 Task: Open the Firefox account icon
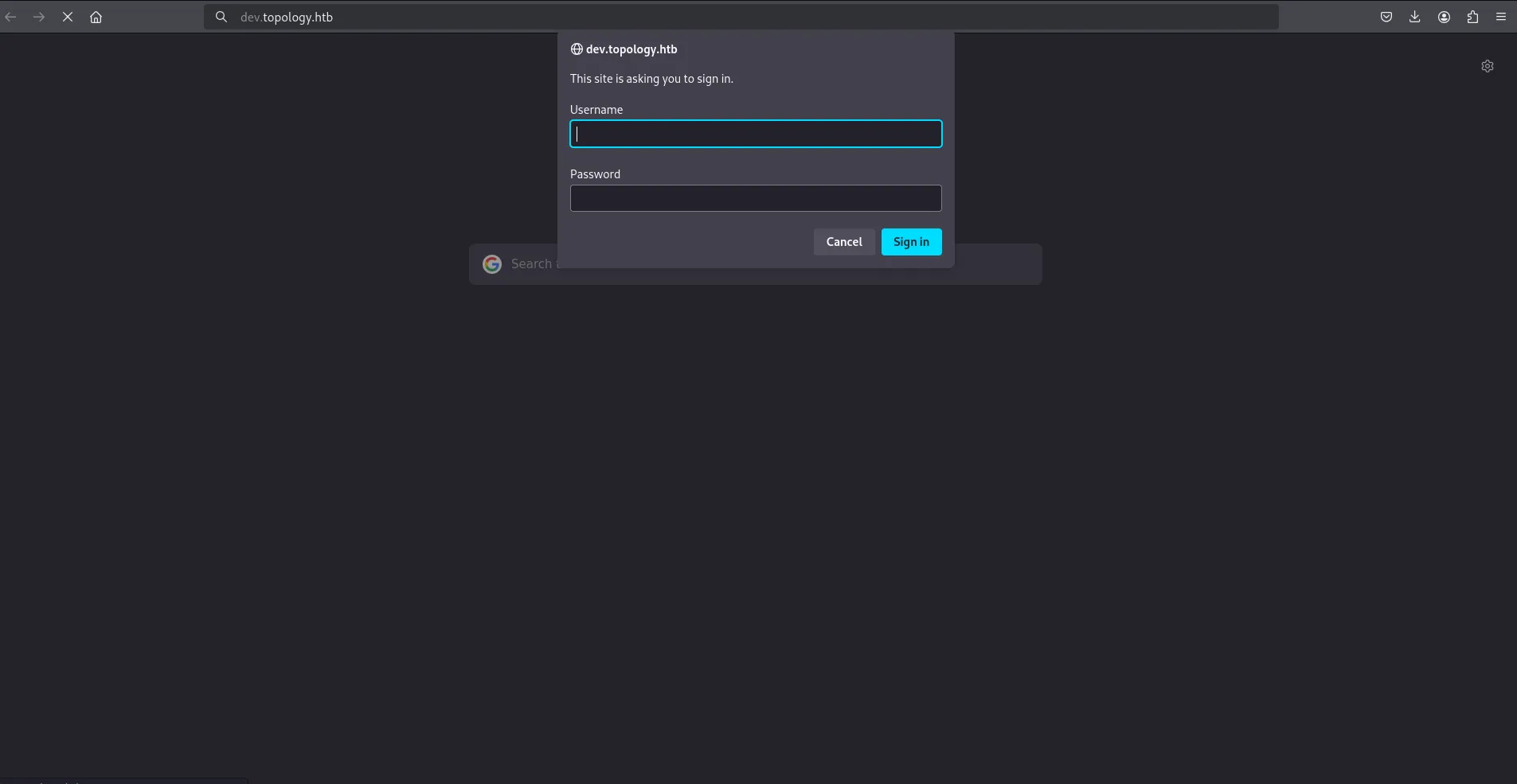(1444, 17)
